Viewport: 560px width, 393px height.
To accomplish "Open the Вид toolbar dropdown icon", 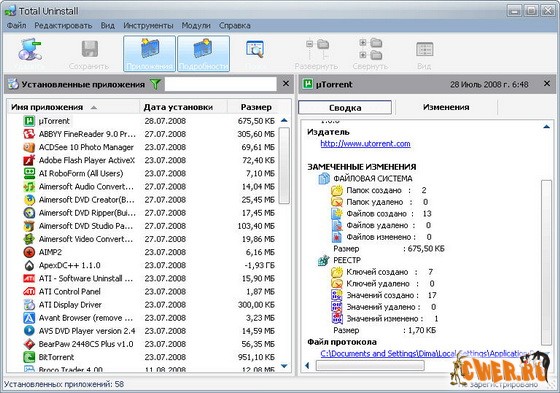I will pos(425,49).
